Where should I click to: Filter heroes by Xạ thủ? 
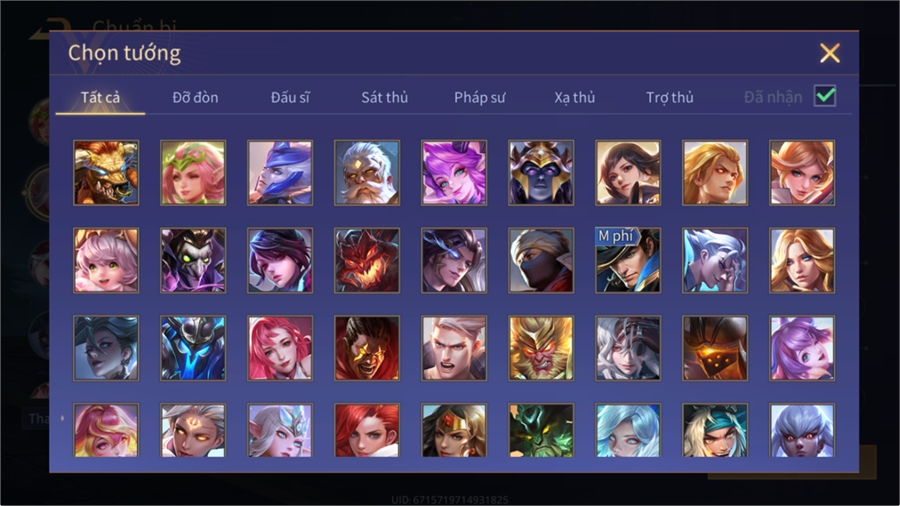coord(575,98)
